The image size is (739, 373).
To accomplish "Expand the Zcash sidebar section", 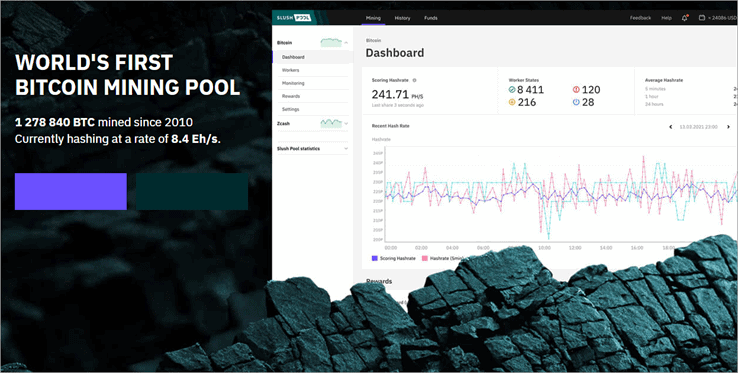I will click(346, 124).
